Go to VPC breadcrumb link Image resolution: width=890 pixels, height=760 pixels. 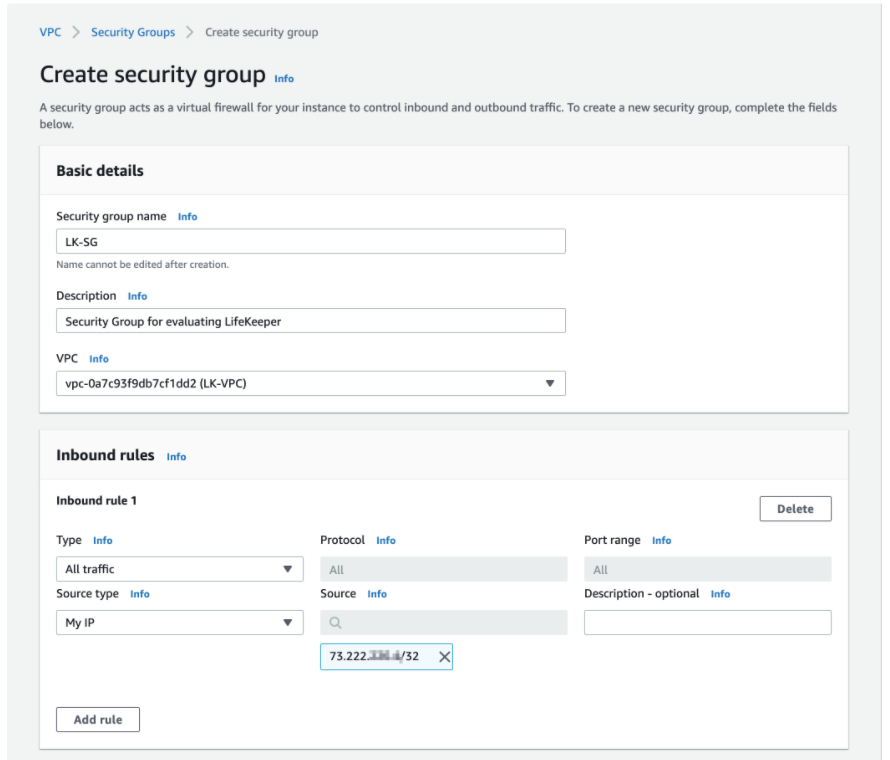pyautogui.click(x=50, y=32)
